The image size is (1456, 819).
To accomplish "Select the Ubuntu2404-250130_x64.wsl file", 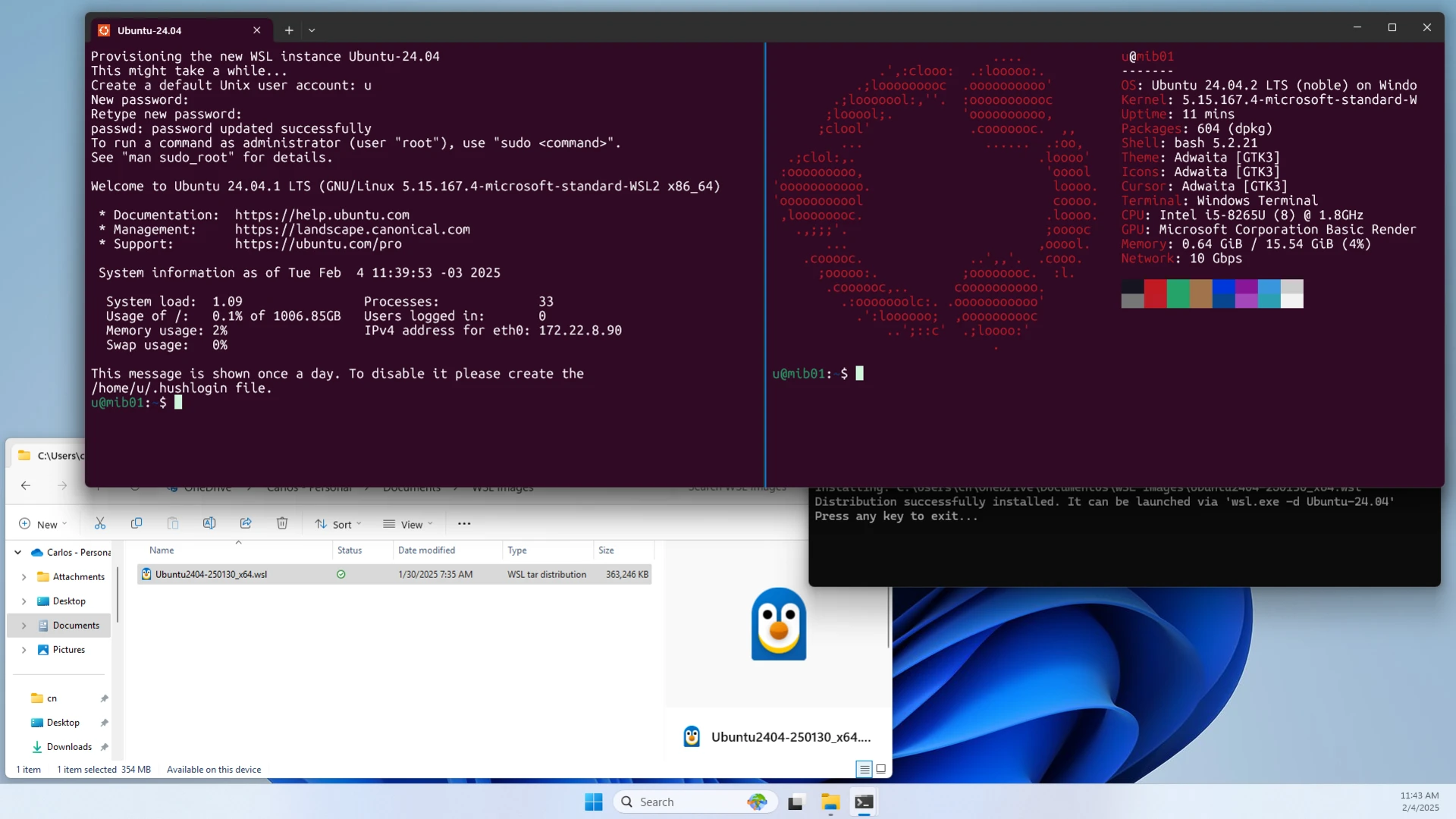I will (x=211, y=574).
